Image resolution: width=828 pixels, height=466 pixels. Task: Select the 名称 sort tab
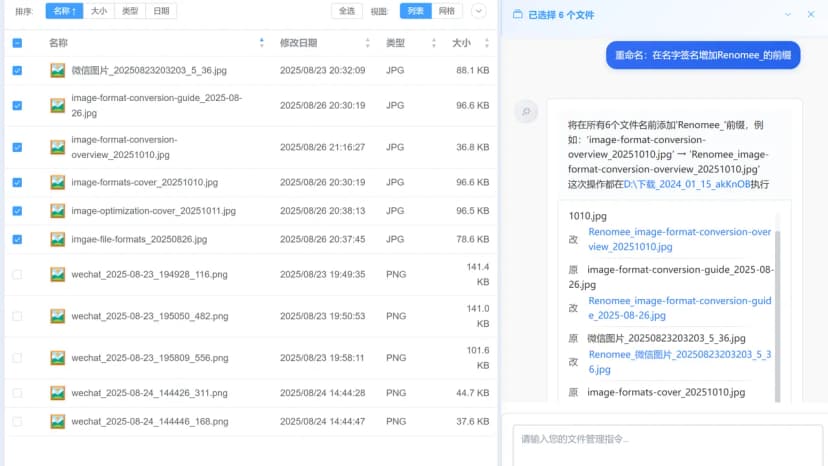coord(64,11)
